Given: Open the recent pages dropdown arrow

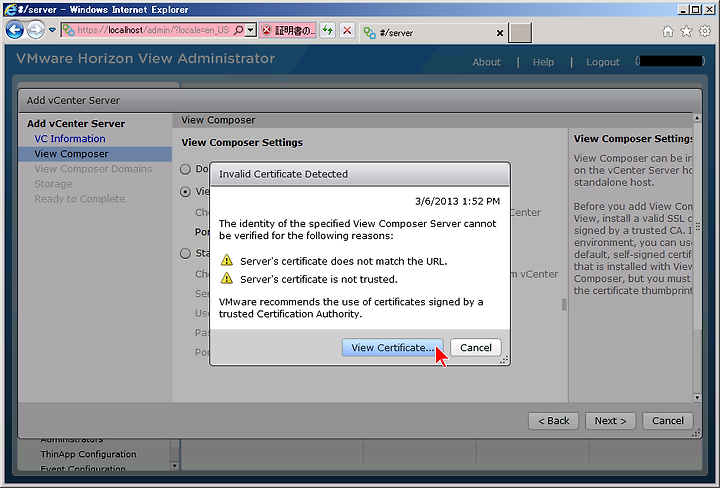Looking at the screenshot, I should (x=52, y=30).
